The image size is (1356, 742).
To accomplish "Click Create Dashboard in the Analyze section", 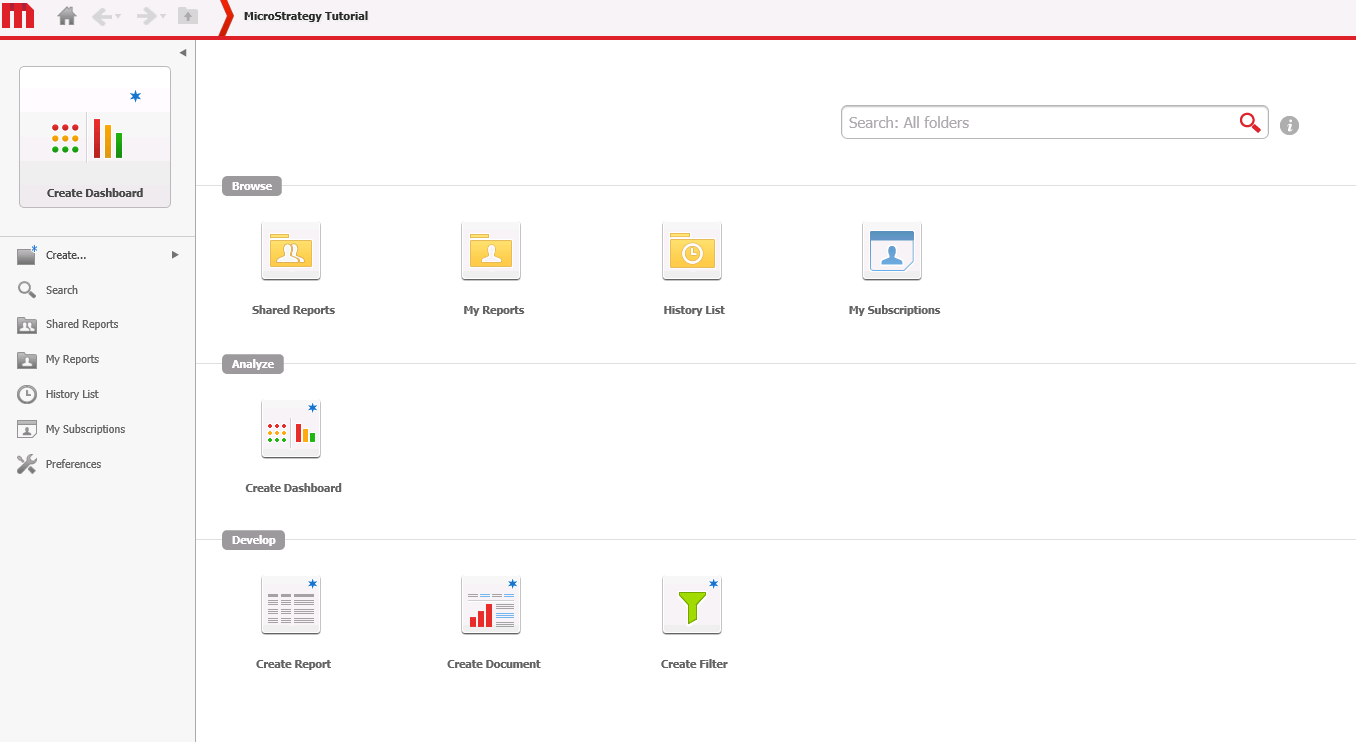I will 291,429.
